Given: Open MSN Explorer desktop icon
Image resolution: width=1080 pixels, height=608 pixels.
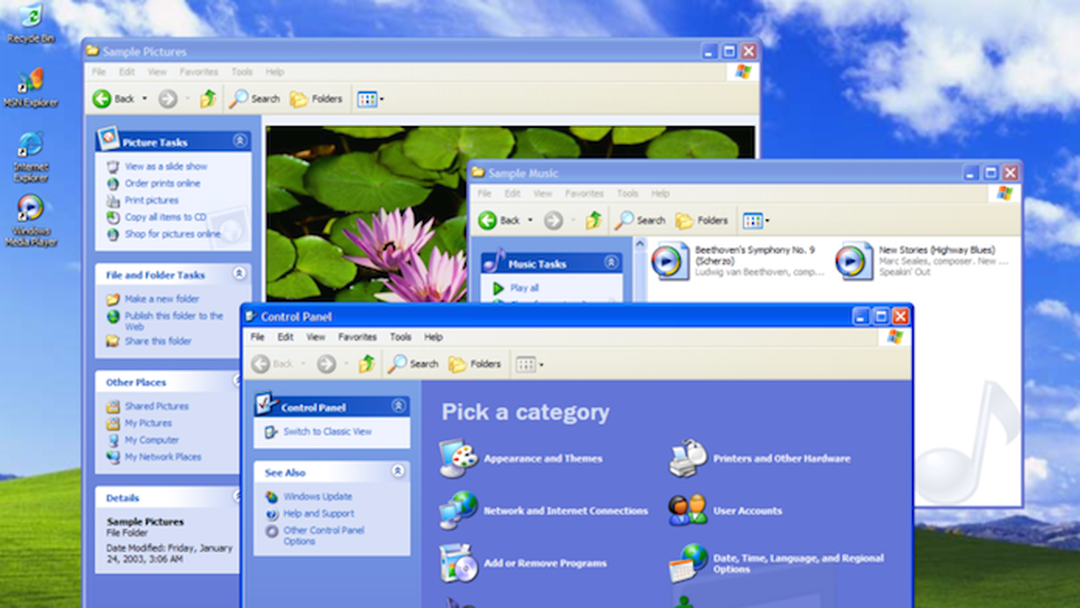Looking at the screenshot, I should point(31,87).
